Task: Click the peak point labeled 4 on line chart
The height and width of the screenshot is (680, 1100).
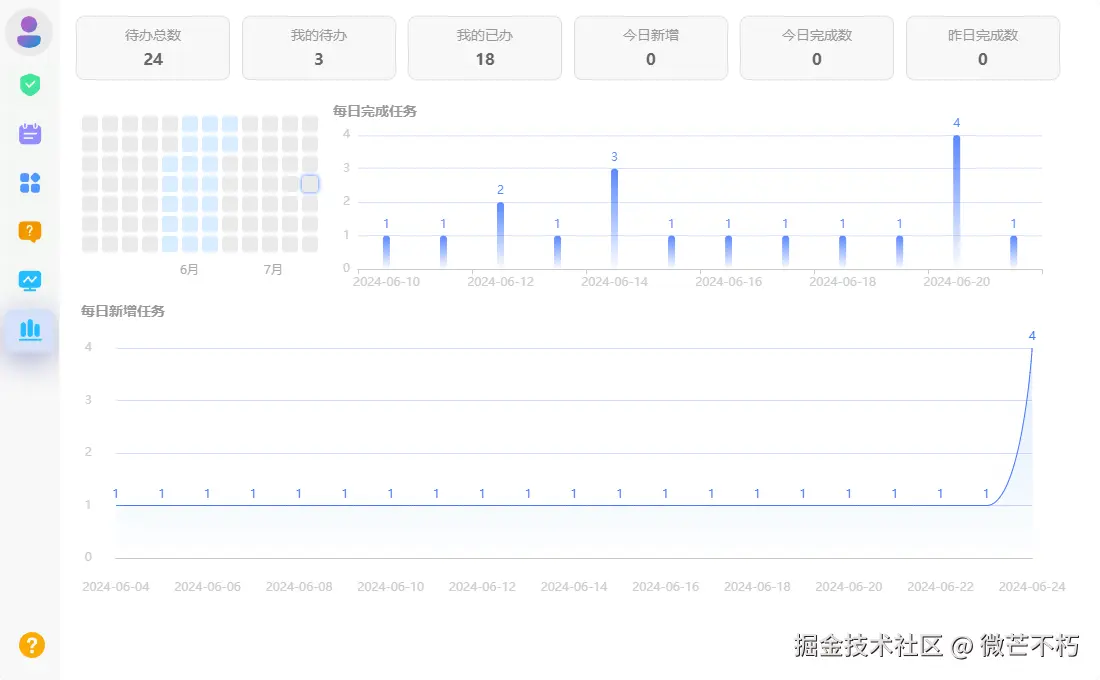Action: (1031, 348)
